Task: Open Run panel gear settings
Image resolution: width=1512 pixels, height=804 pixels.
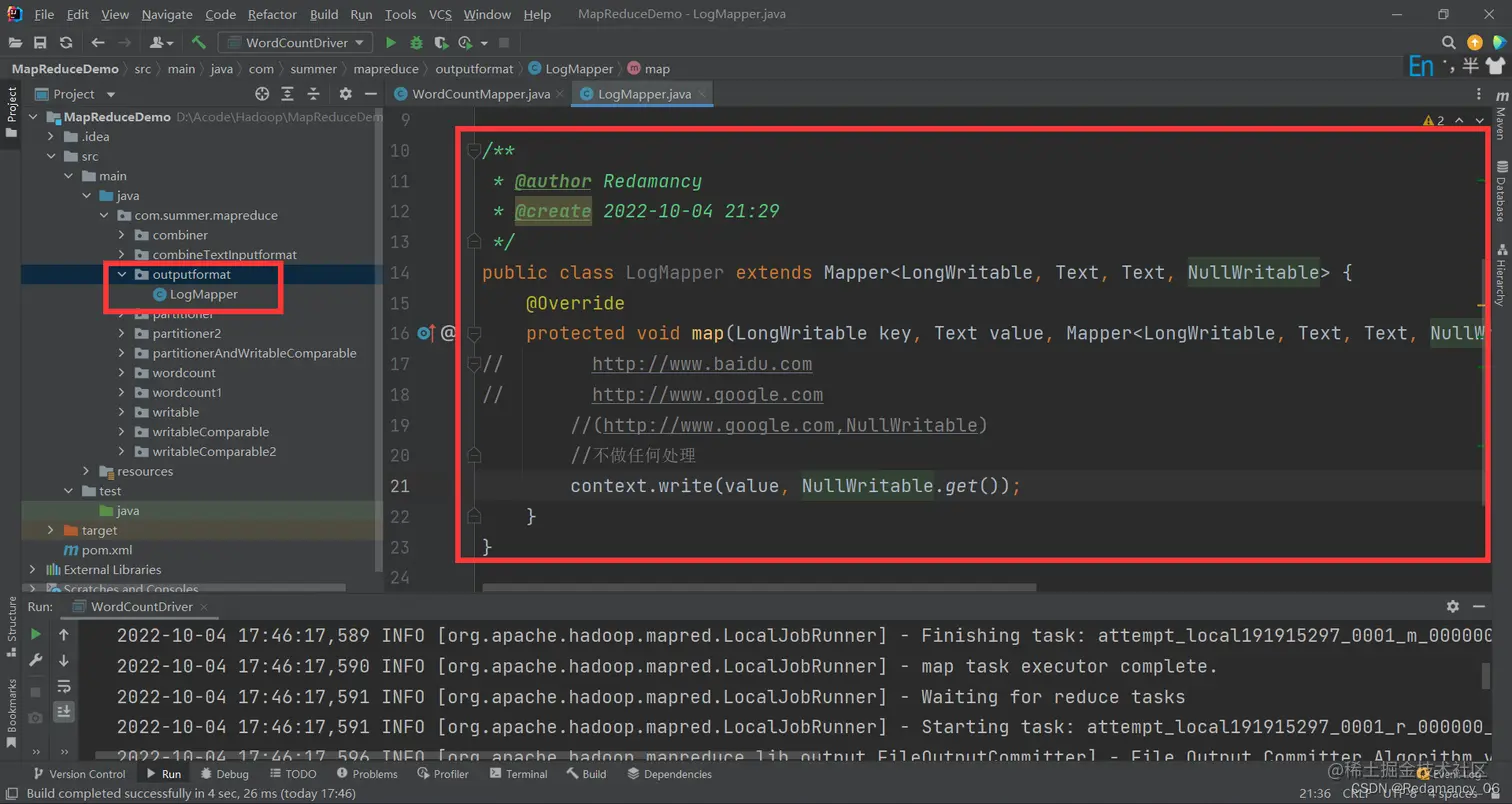Action: pyautogui.click(x=1453, y=606)
